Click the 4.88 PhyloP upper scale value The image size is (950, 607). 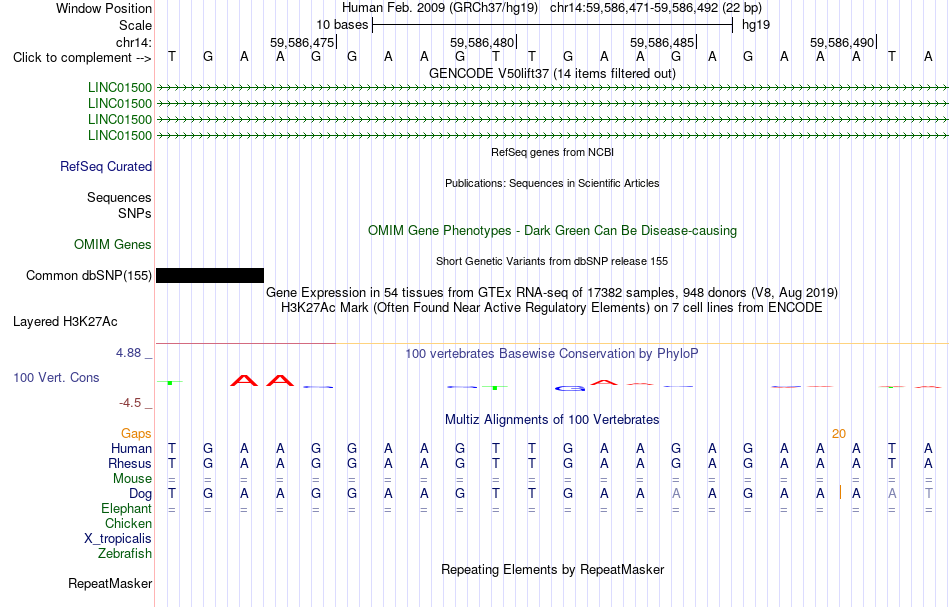(x=128, y=353)
